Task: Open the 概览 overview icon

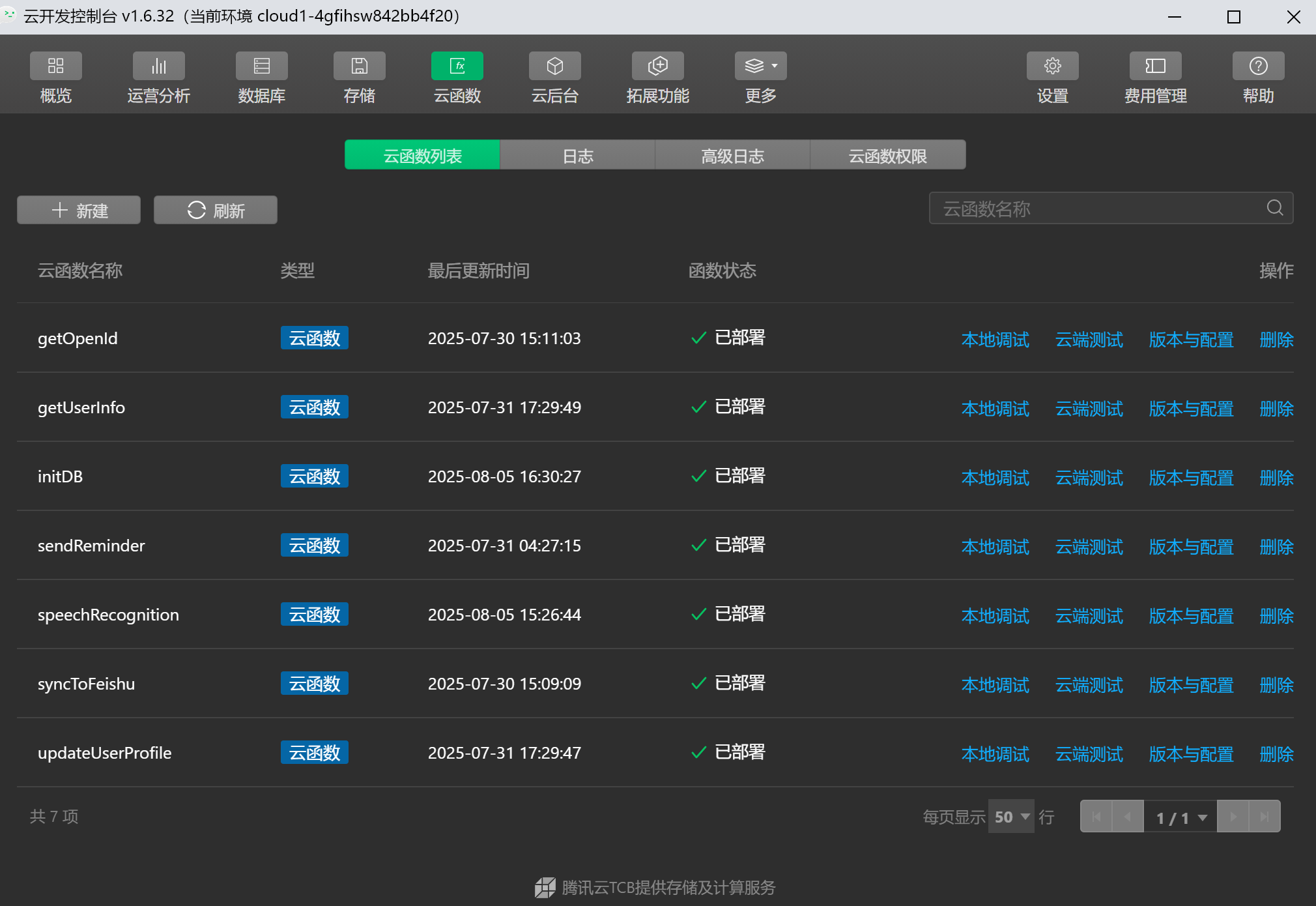Action: 55,66
